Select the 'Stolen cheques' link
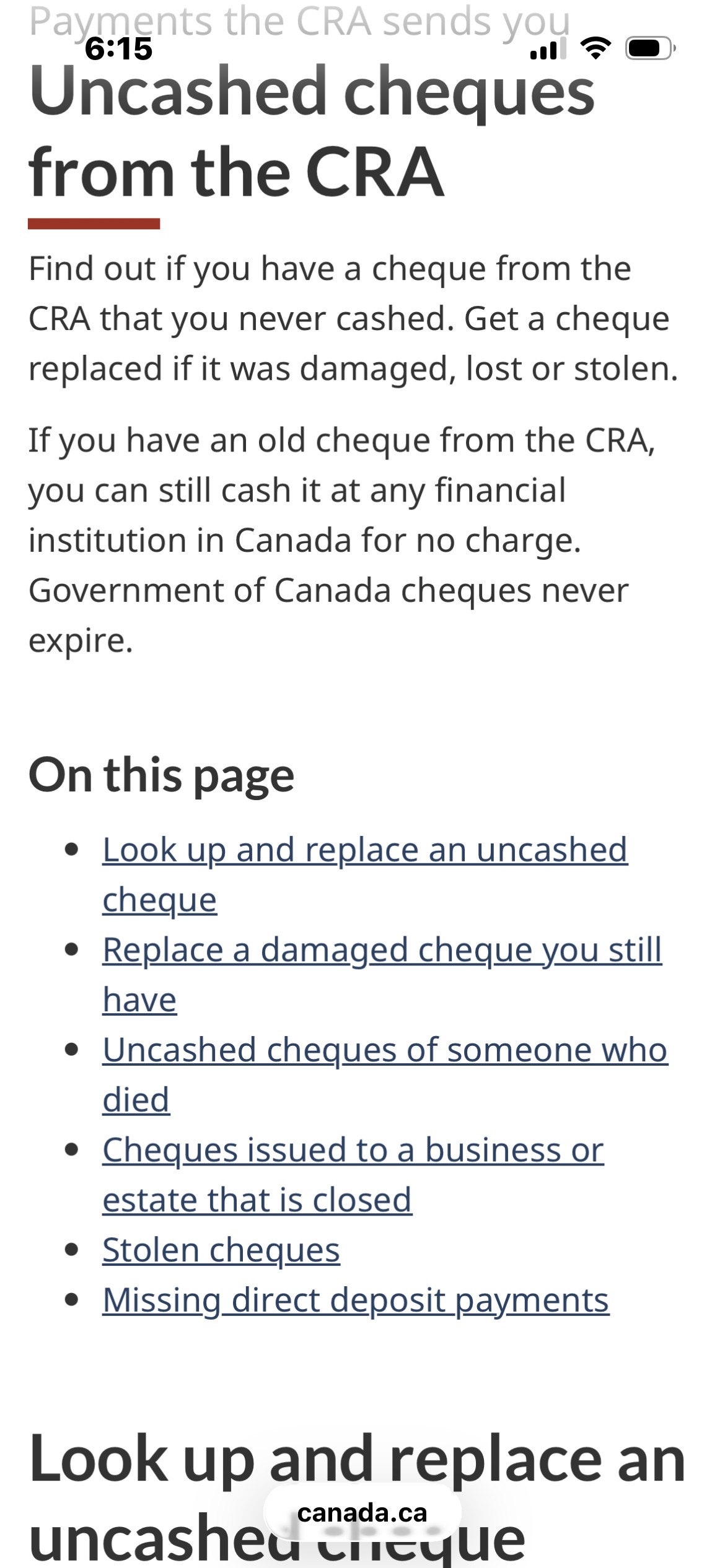 221,1250
